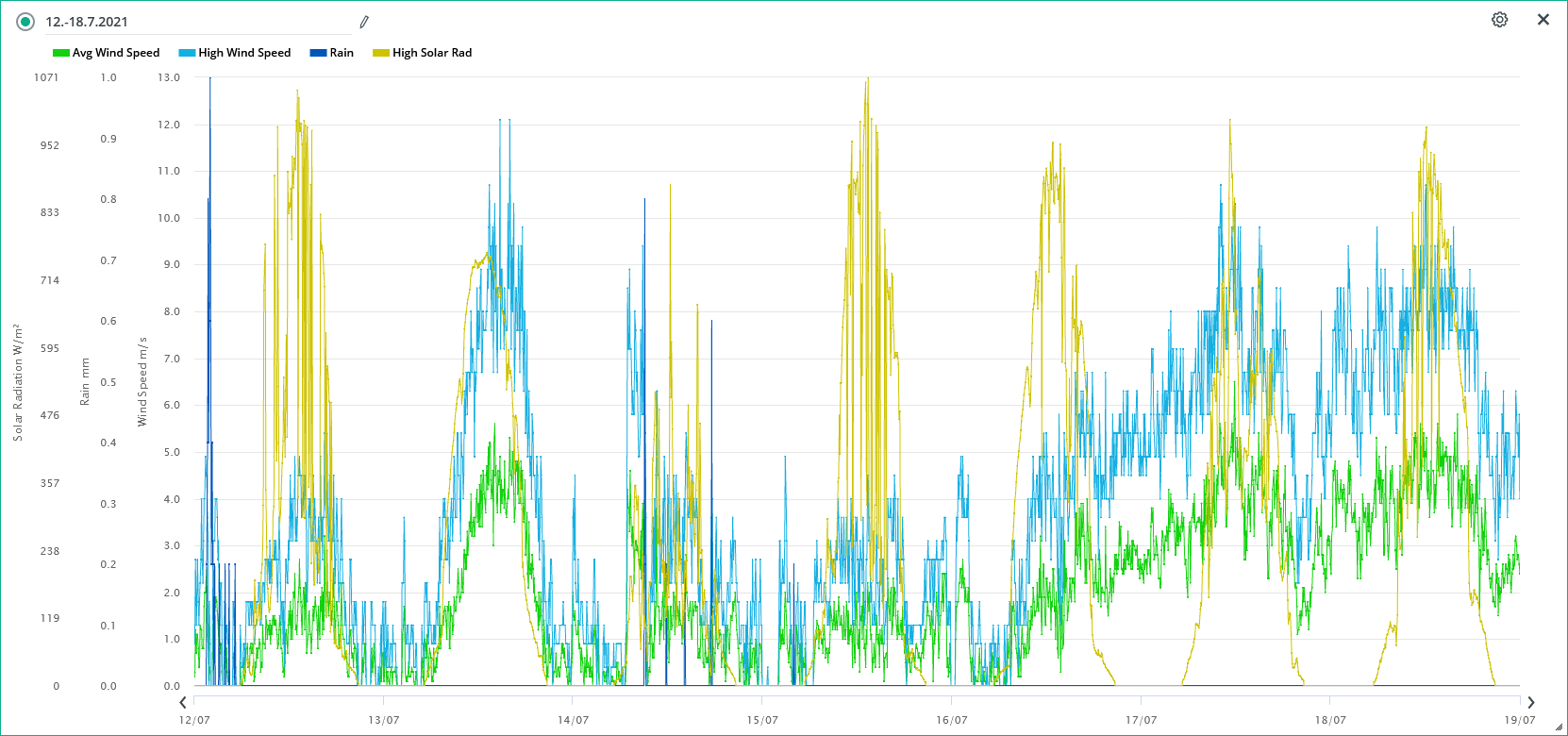Advance to next period with right arrow
This screenshot has height=736, width=1568.
[x=1530, y=702]
